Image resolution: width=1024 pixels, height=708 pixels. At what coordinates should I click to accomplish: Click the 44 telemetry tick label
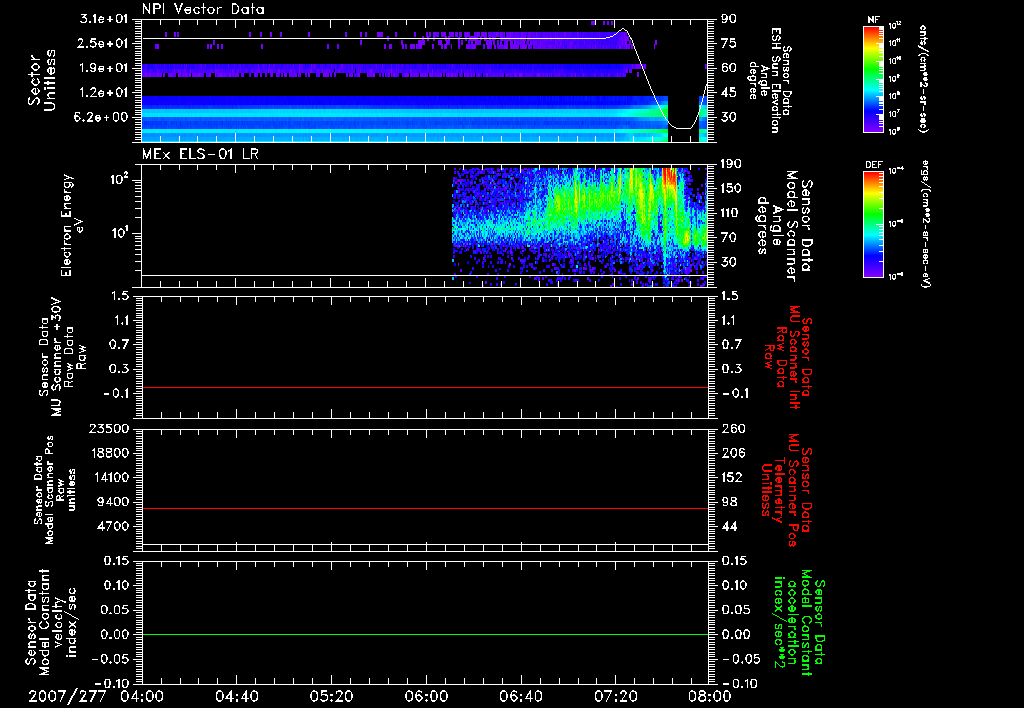coord(728,526)
